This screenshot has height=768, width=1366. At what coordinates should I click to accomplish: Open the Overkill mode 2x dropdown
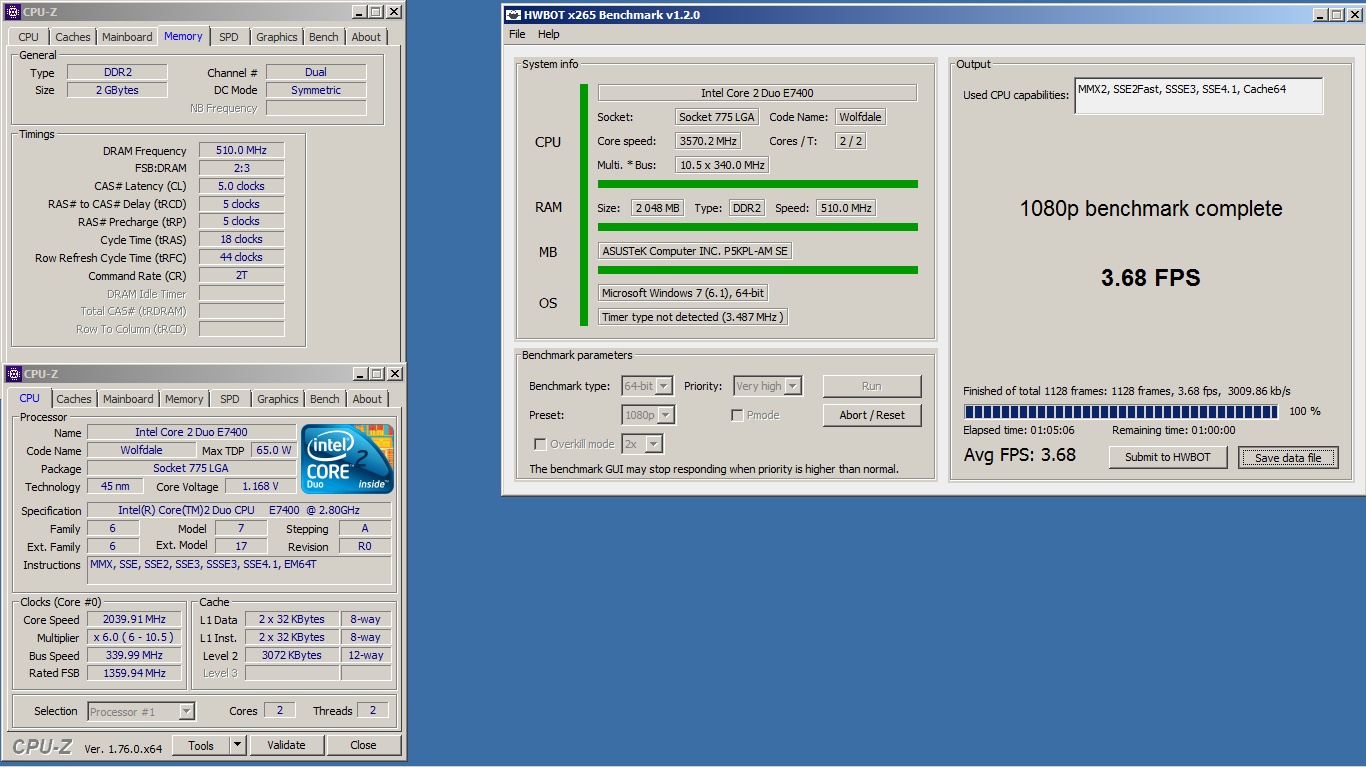click(642, 444)
